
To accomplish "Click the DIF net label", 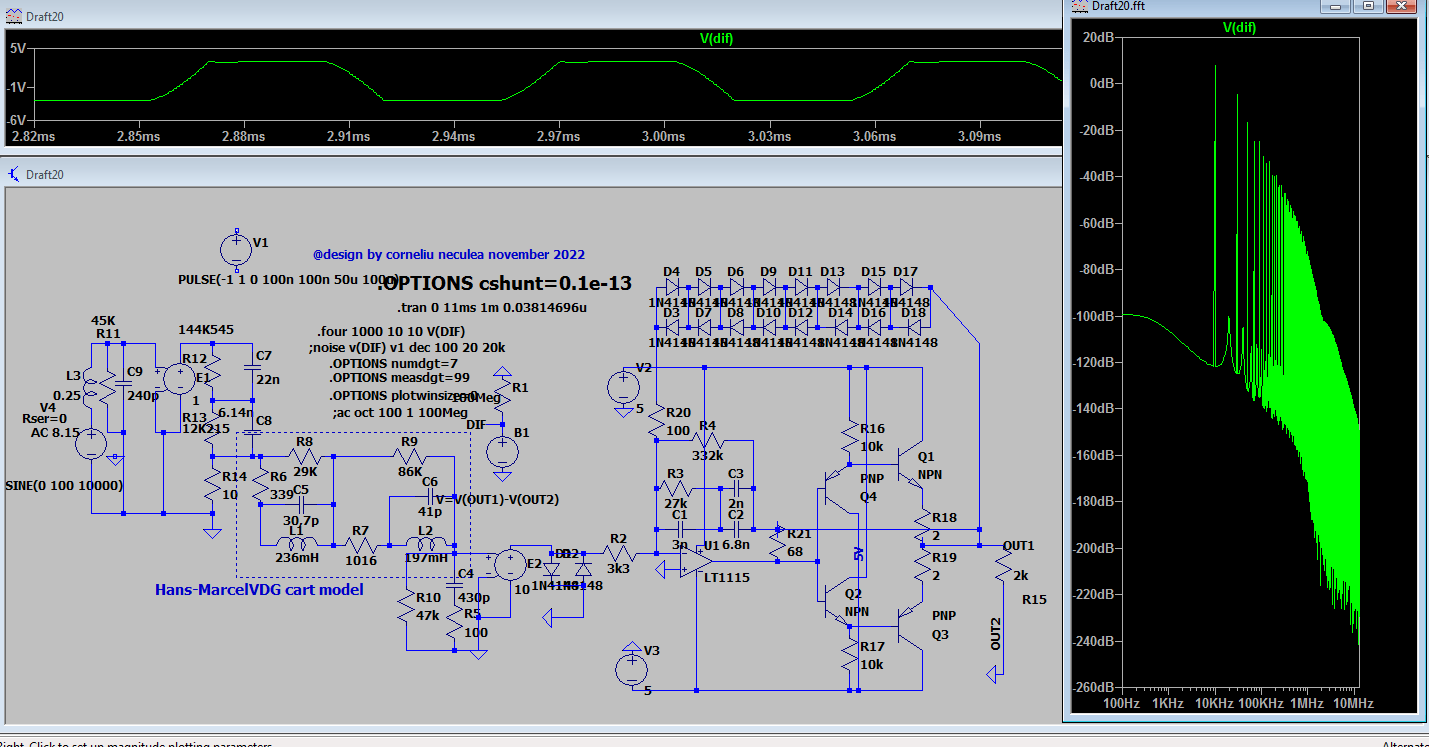I will [476, 424].
